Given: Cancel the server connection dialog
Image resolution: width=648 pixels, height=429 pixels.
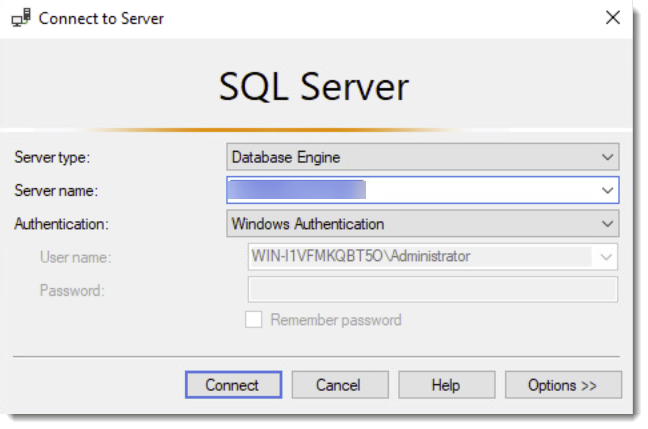Looking at the screenshot, I should point(340,385).
